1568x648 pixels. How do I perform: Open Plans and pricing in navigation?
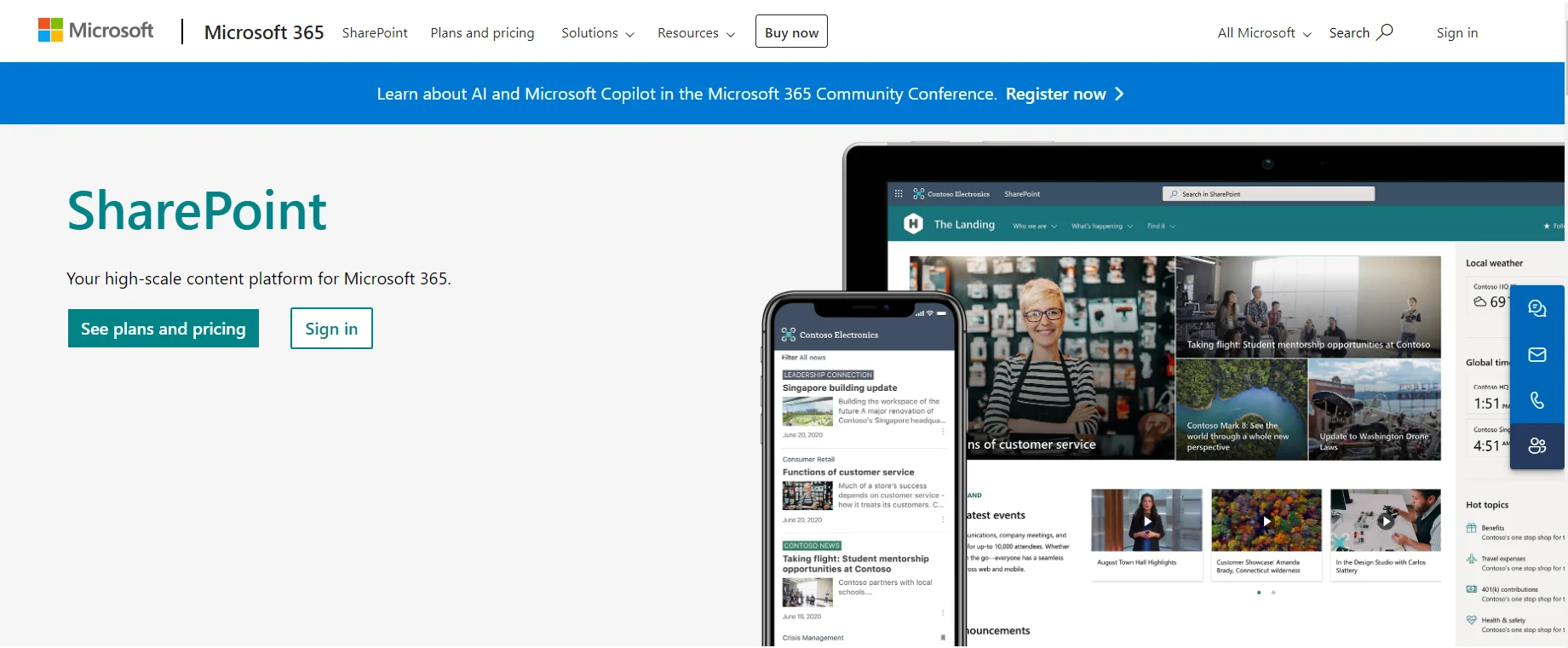click(x=482, y=32)
